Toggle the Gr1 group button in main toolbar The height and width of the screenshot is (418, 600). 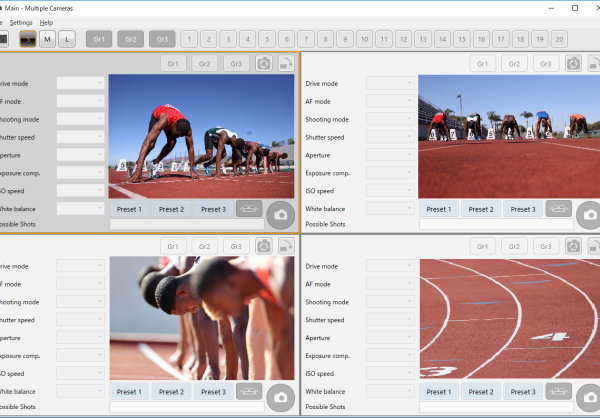click(x=98, y=39)
